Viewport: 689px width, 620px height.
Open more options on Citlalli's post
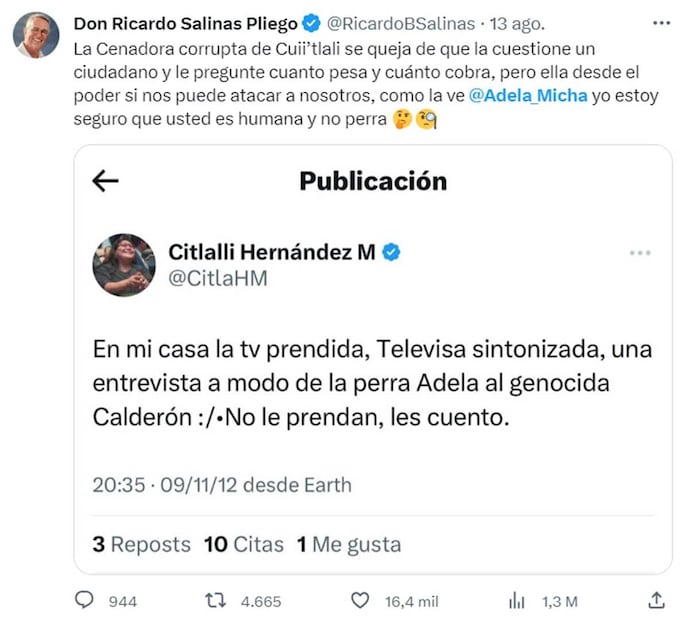[640, 253]
